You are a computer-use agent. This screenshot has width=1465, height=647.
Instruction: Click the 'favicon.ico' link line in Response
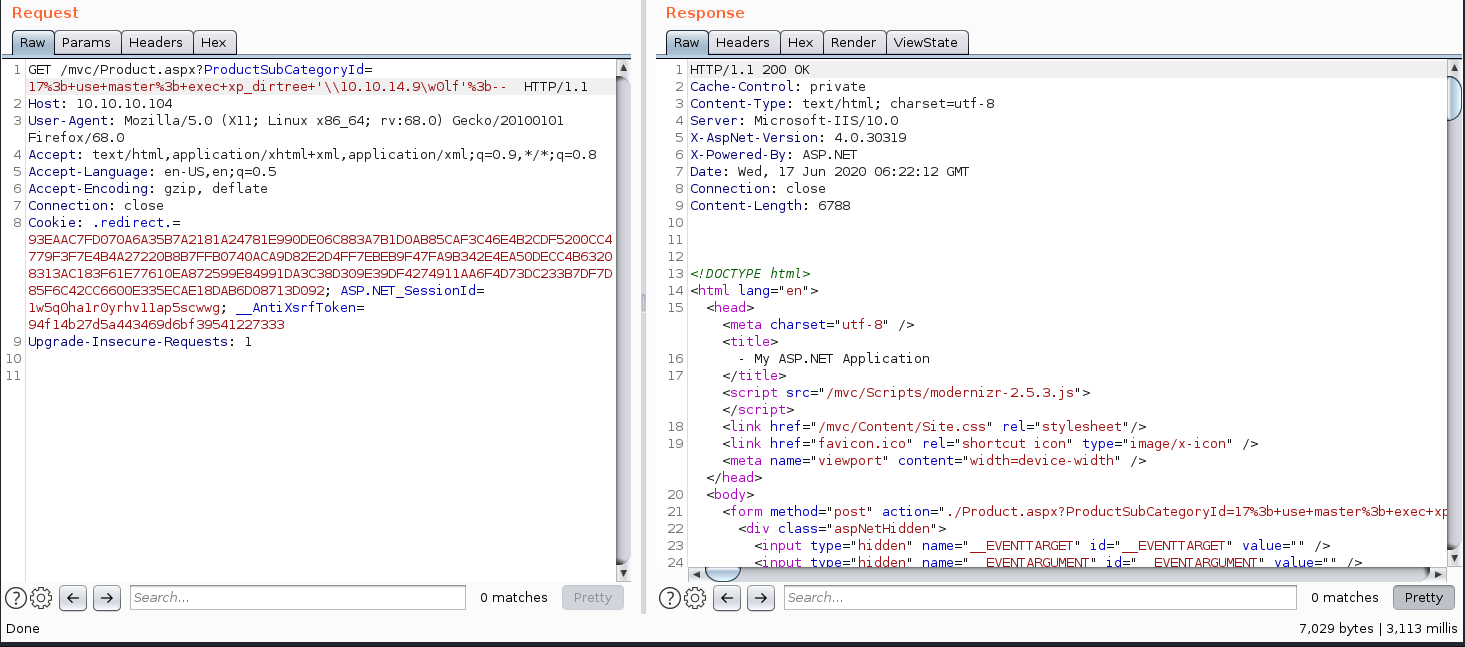point(990,444)
